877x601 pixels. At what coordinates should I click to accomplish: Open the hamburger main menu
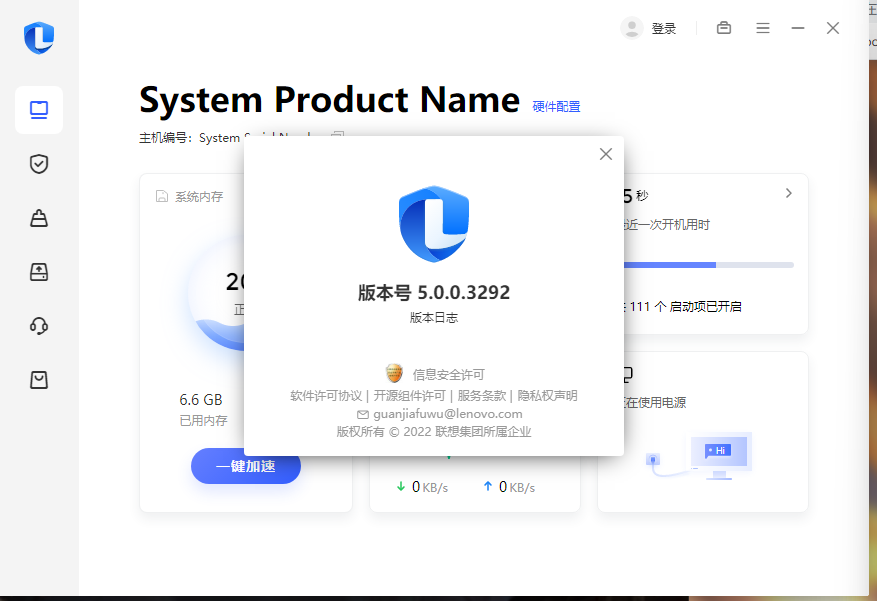point(763,28)
